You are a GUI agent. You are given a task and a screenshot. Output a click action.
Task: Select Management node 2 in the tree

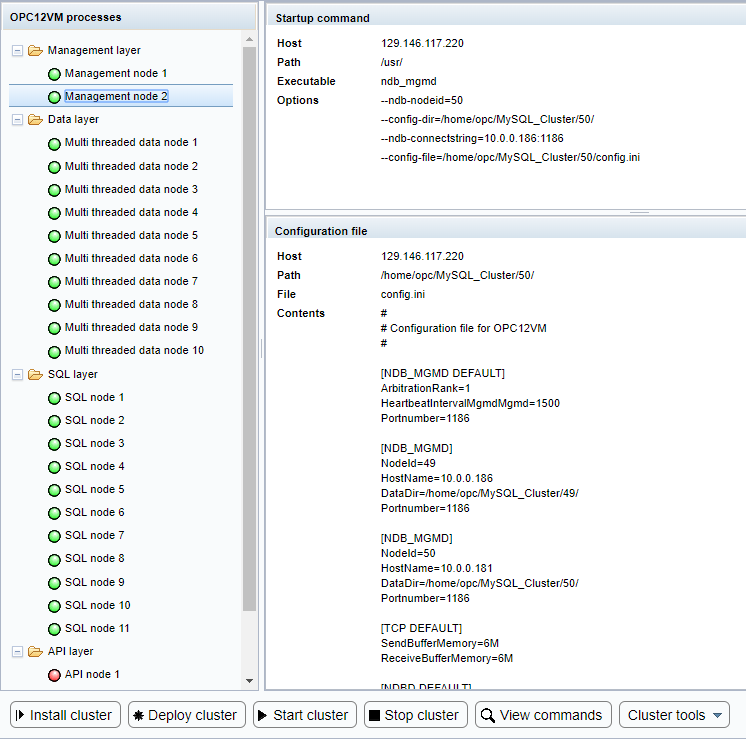tap(116, 96)
